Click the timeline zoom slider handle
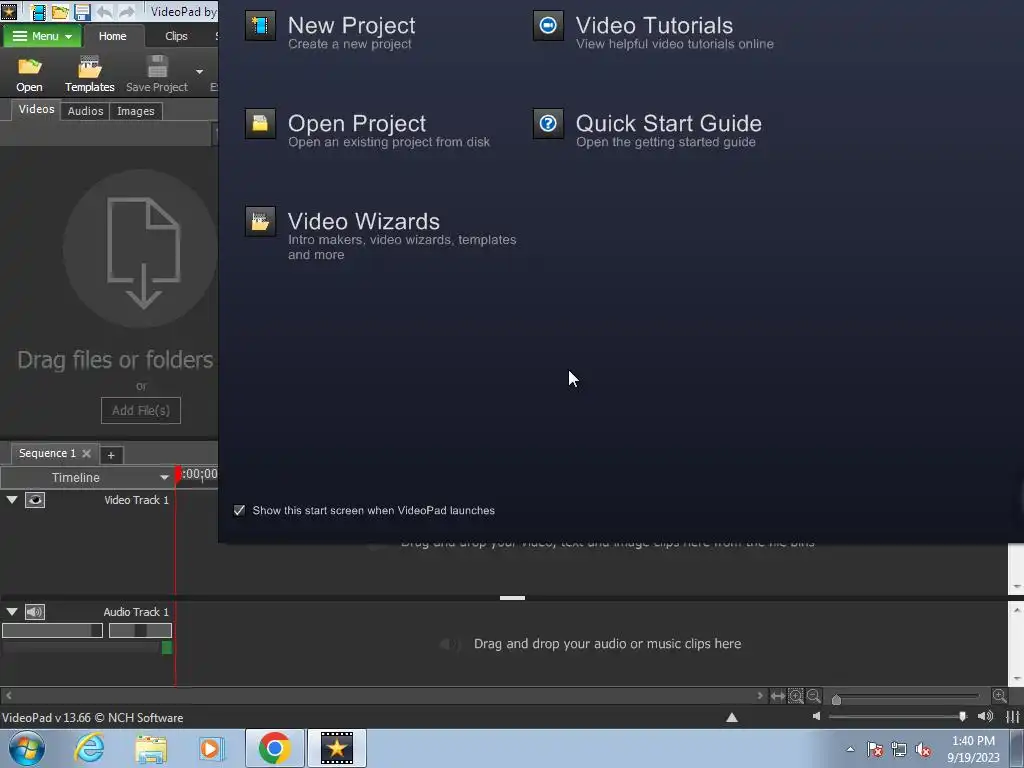The image size is (1024, 768). (837, 699)
